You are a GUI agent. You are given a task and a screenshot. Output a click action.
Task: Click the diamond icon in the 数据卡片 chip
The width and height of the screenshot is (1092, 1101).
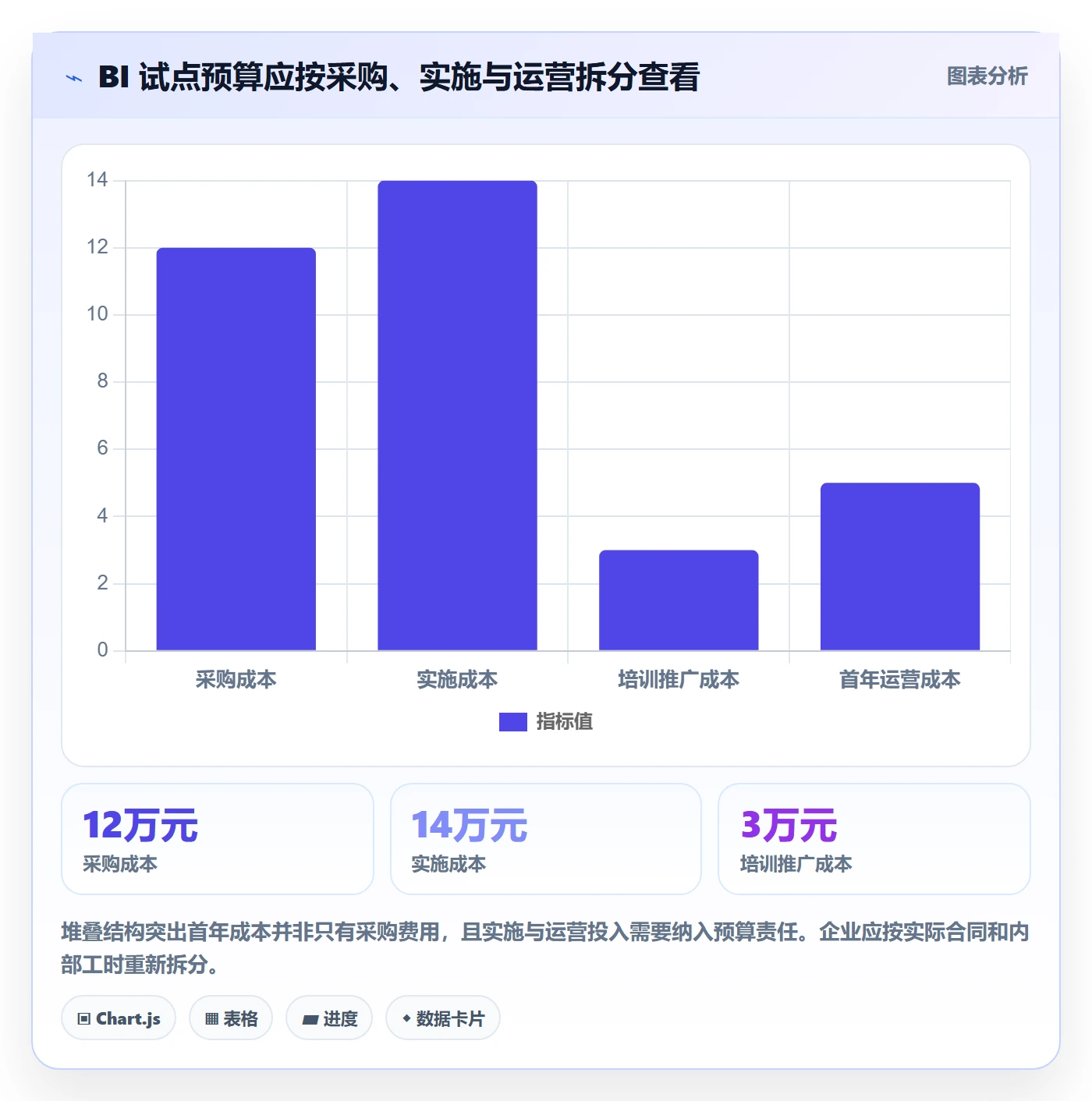[406, 1018]
